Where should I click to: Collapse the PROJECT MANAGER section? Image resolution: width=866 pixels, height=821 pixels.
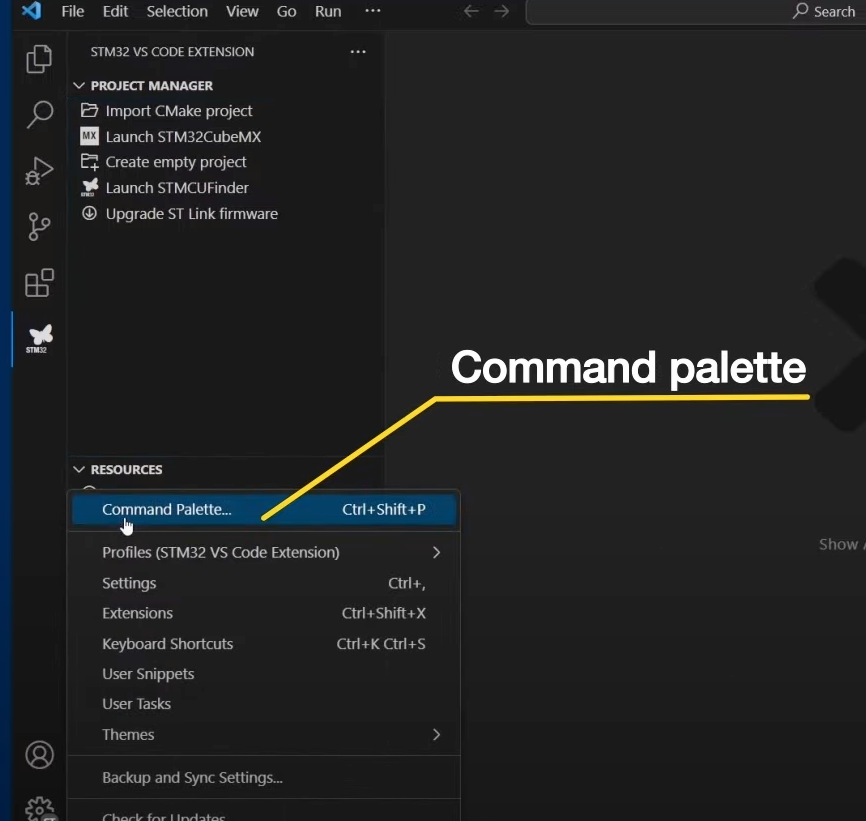[79, 86]
